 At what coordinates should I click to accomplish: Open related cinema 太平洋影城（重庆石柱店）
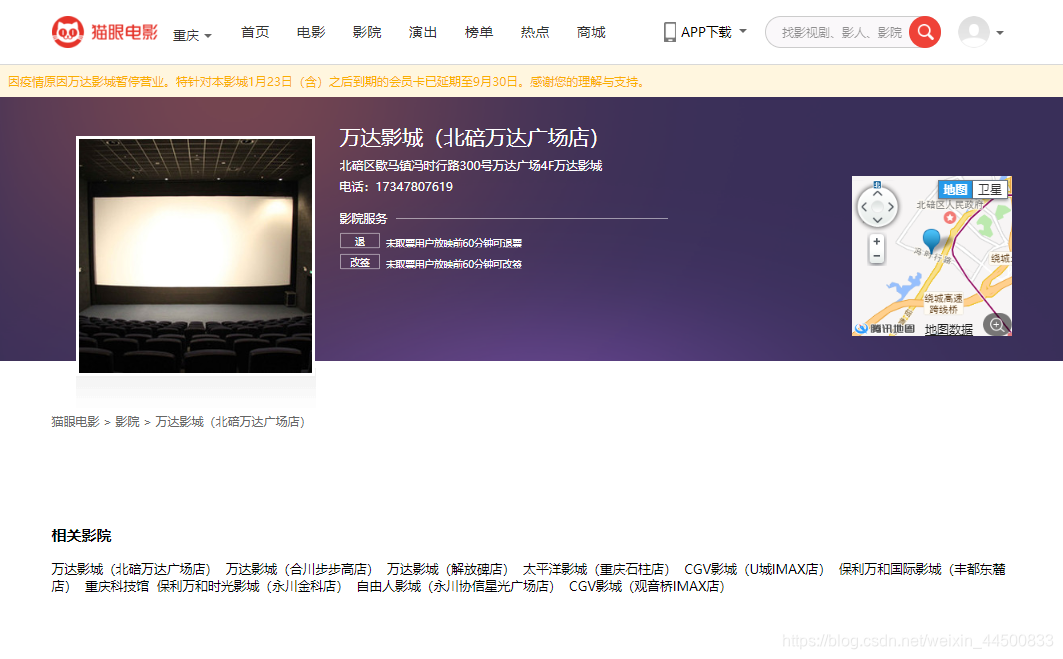596,569
